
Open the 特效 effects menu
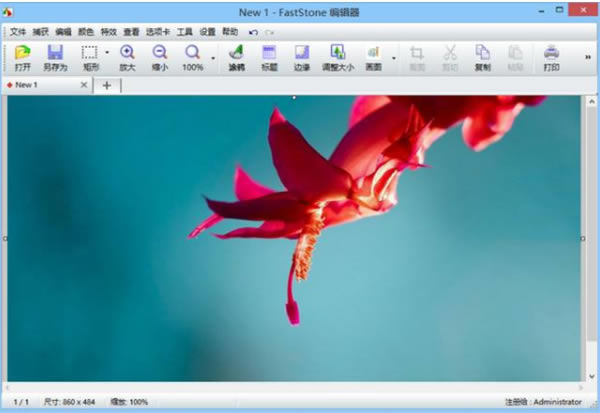click(109, 32)
